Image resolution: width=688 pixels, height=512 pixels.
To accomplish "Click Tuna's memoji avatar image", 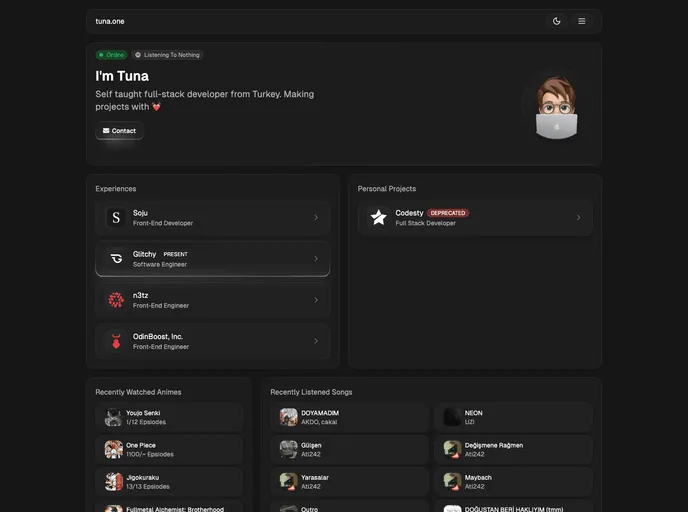I will [556, 107].
